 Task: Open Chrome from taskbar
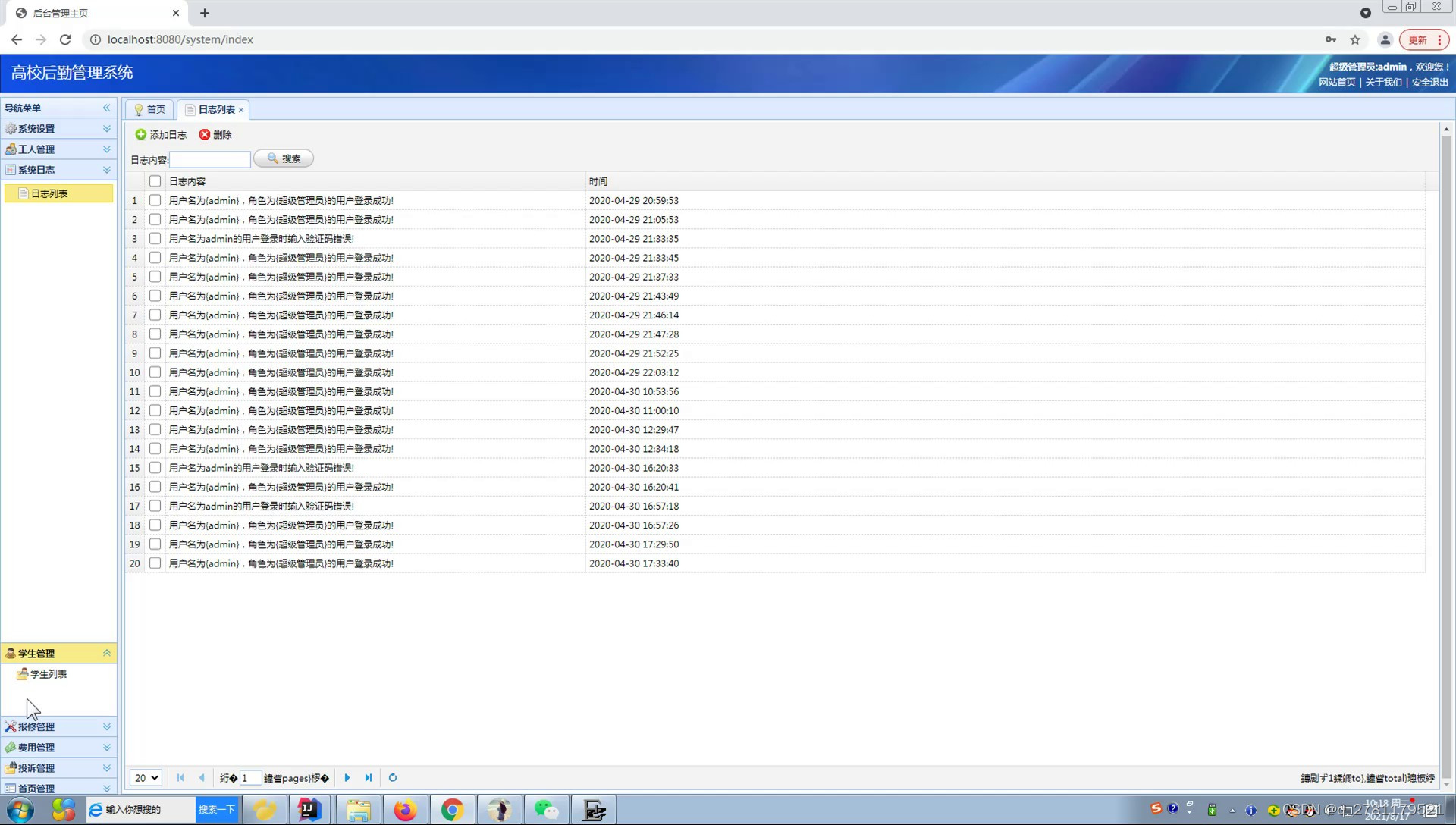click(452, 810)
